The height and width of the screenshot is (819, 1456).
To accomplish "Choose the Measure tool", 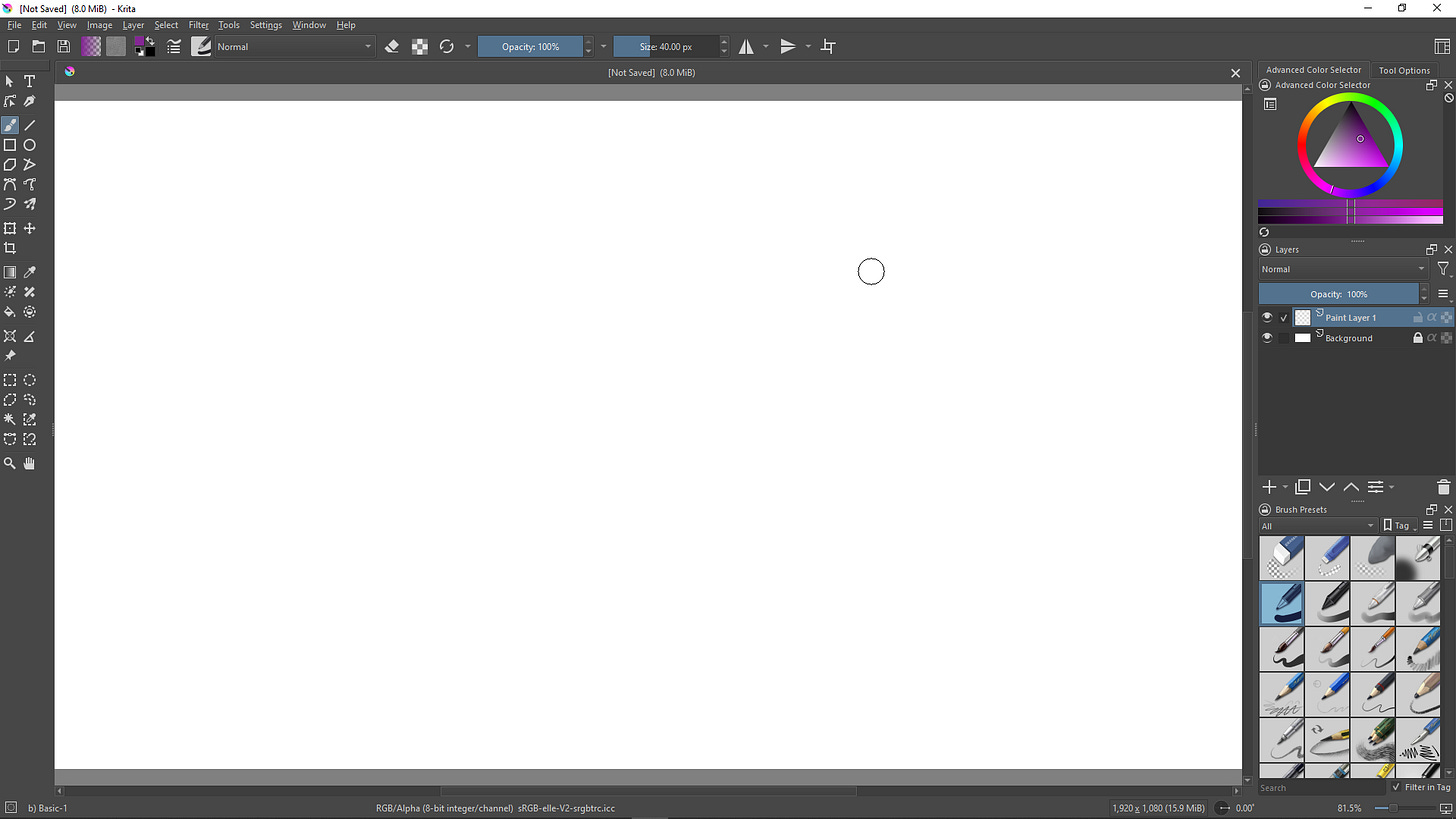I will [x=30, y=336].
